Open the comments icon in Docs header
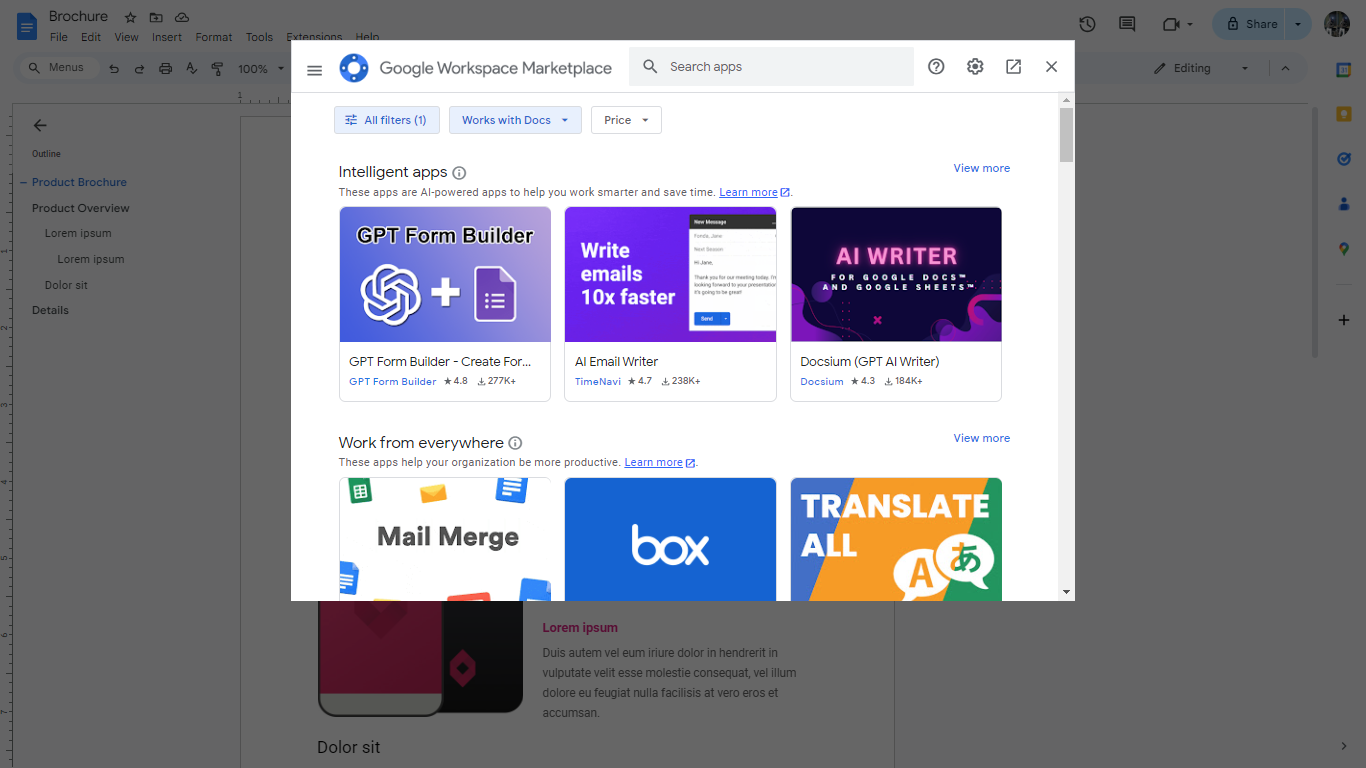This screenshot has height=768, width=1366. (1127, 24)
